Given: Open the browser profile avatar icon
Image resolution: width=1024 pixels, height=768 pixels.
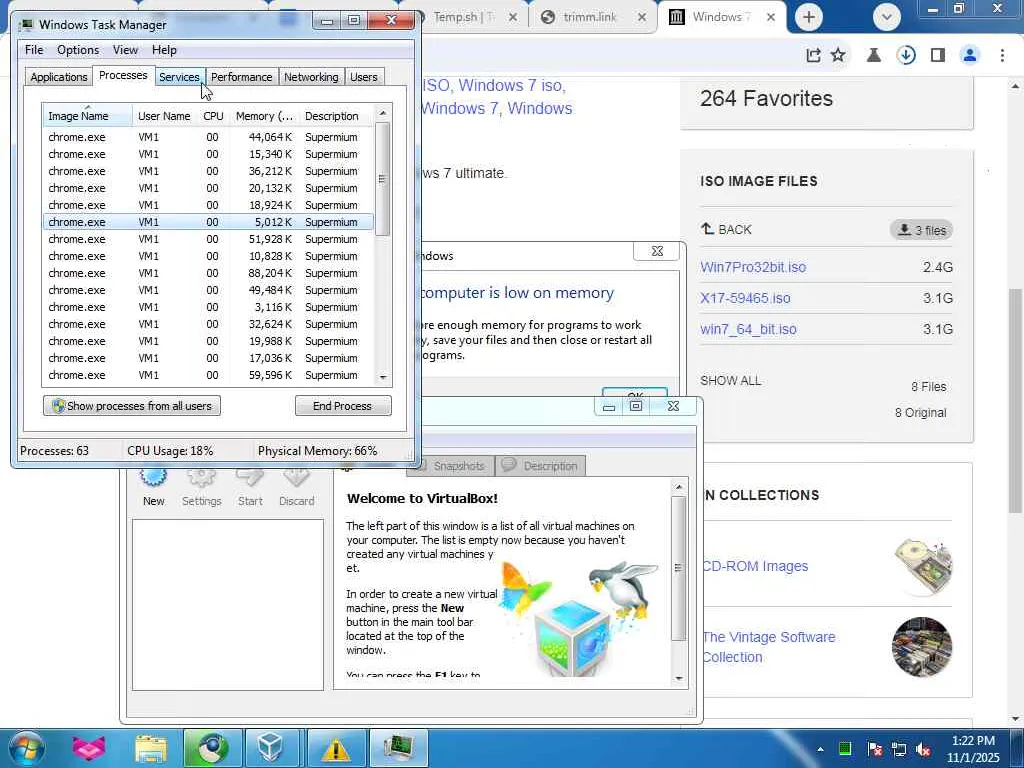Looking at the screenshot, I should click(970, 56).
